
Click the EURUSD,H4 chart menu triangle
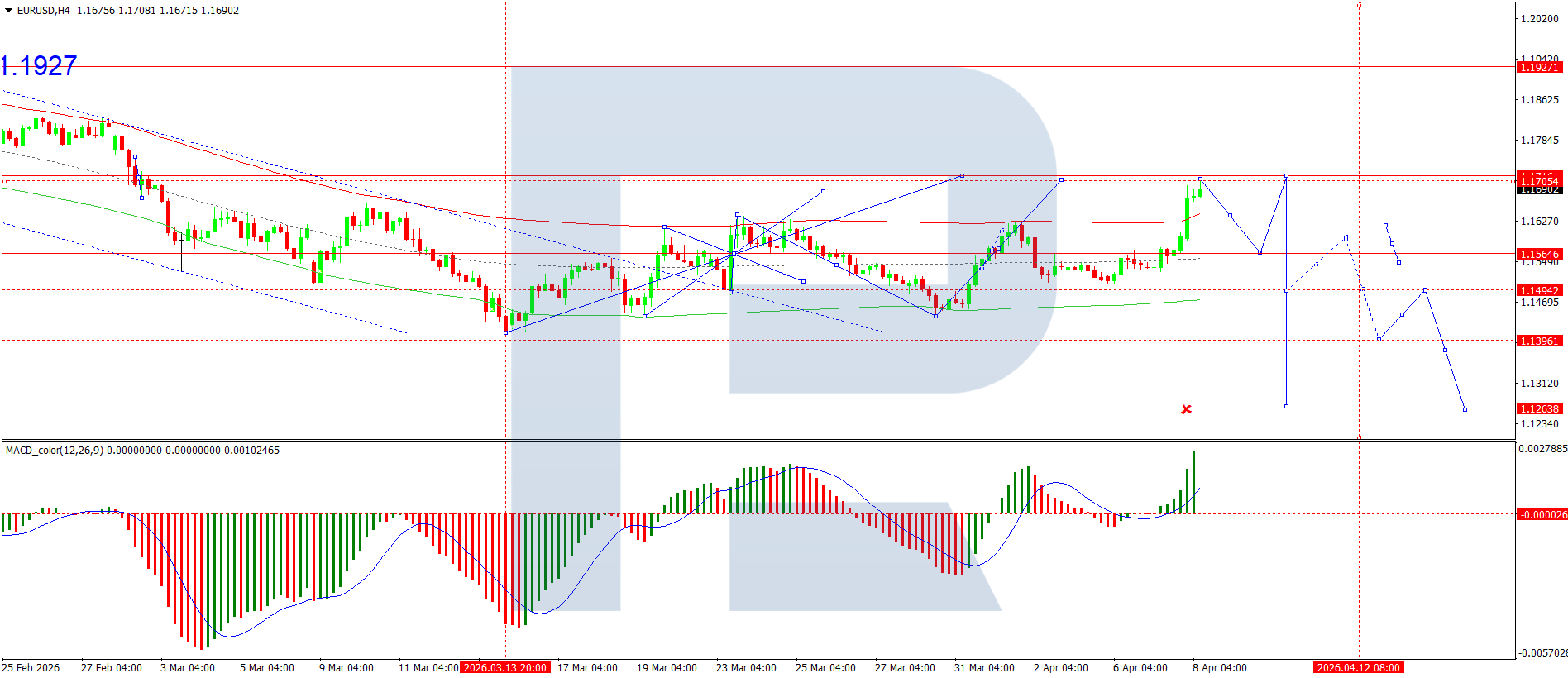9,11
